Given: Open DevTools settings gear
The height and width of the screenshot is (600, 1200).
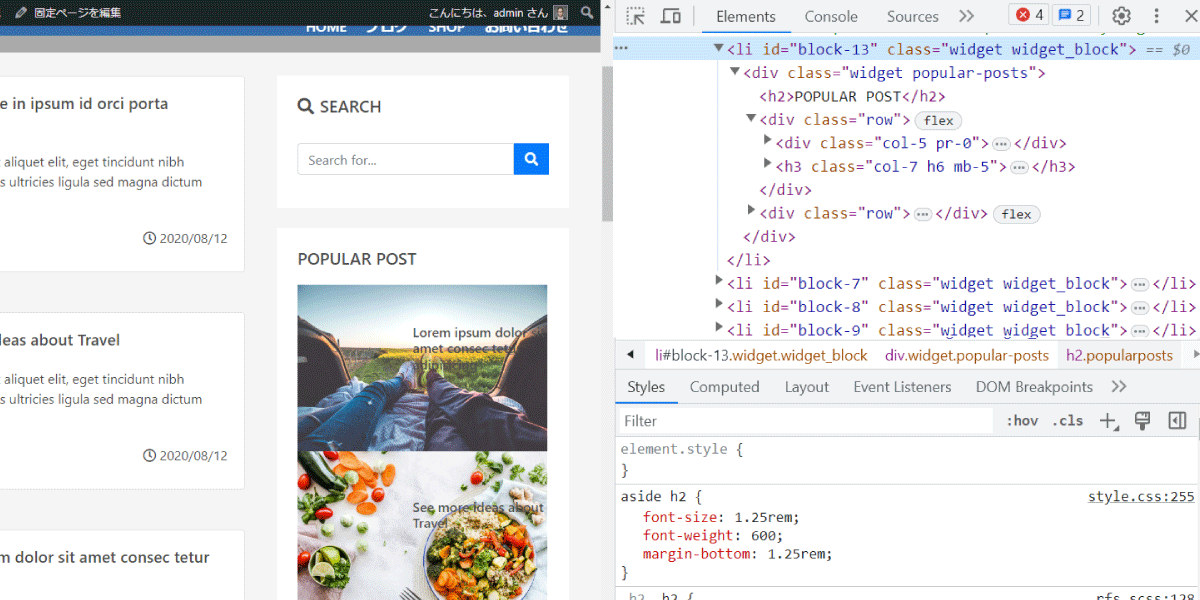Looking at the screenshot, I should coord(1122,16).
